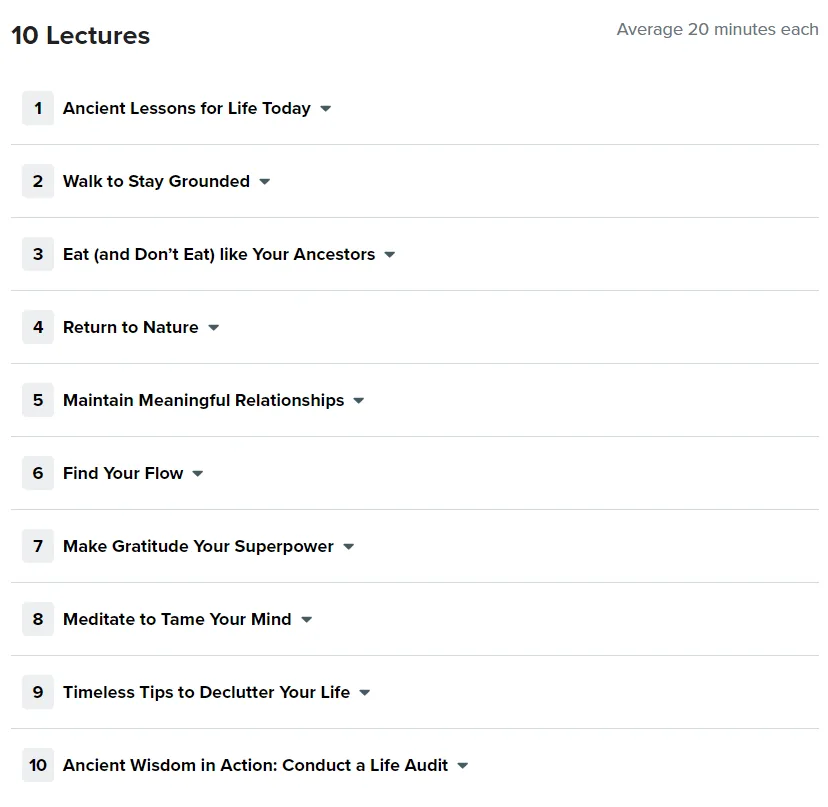This screenshot has width=828, height=807.
Task: Click the number 3 badge
Action: coord(38,254)
